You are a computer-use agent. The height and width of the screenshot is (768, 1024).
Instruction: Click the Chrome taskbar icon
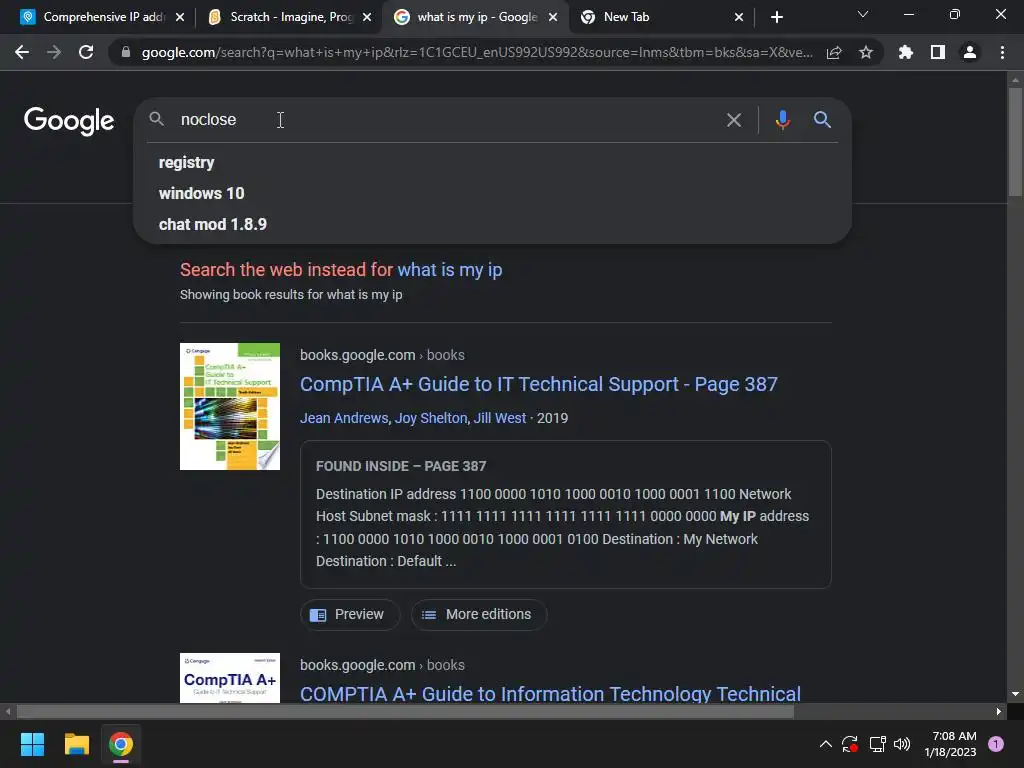coord(121,744)
